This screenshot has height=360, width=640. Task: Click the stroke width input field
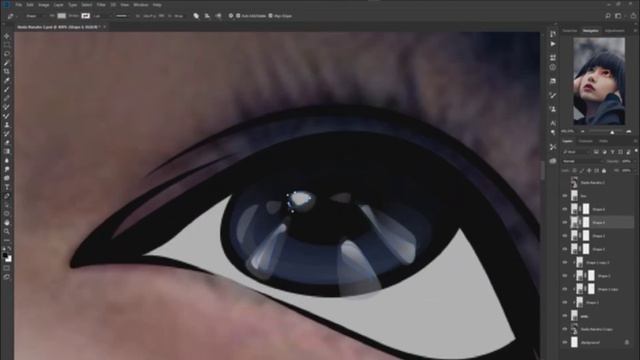click(98, 16)
